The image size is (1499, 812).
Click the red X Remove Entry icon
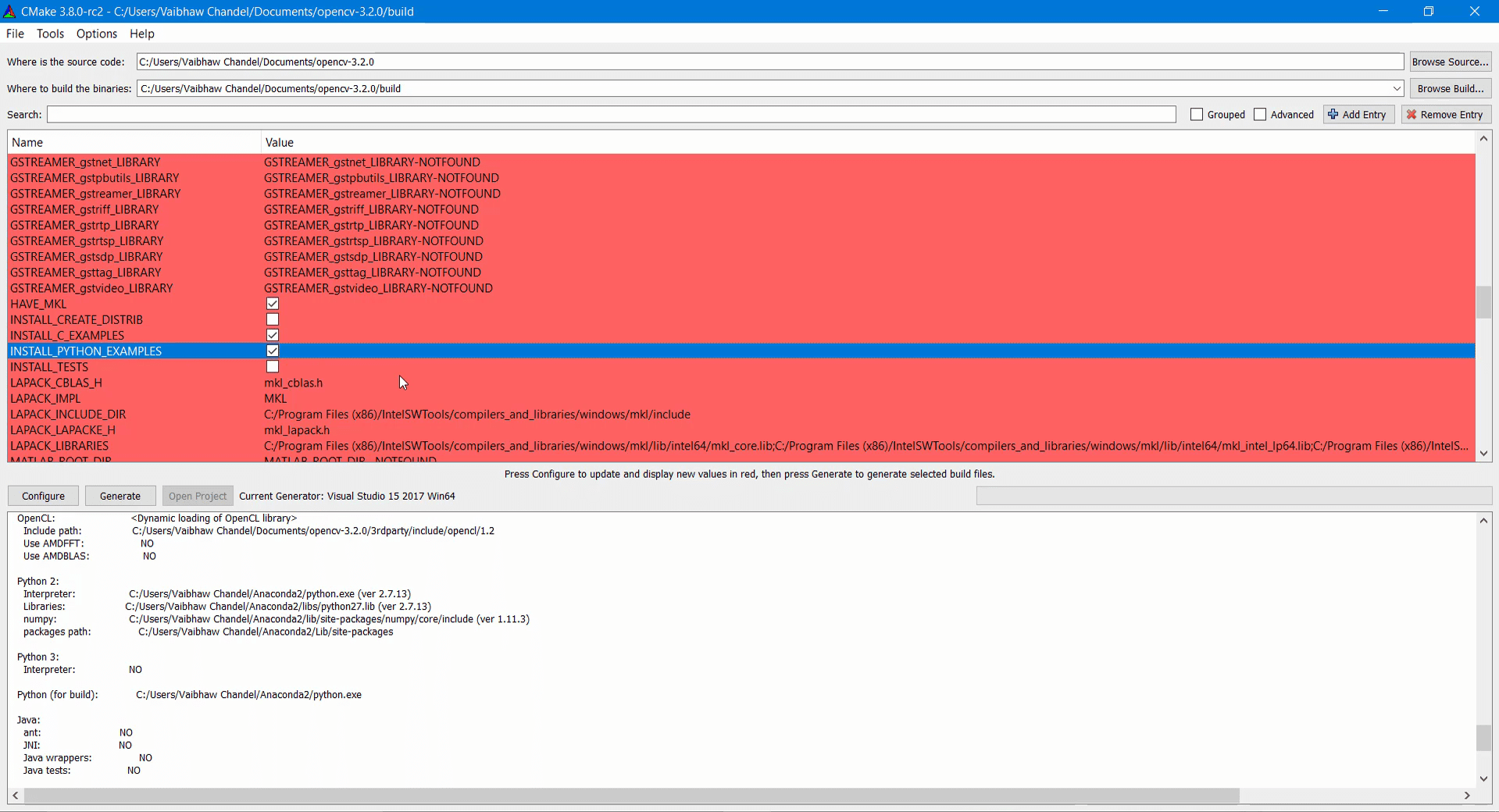(x=1412, y=114)
